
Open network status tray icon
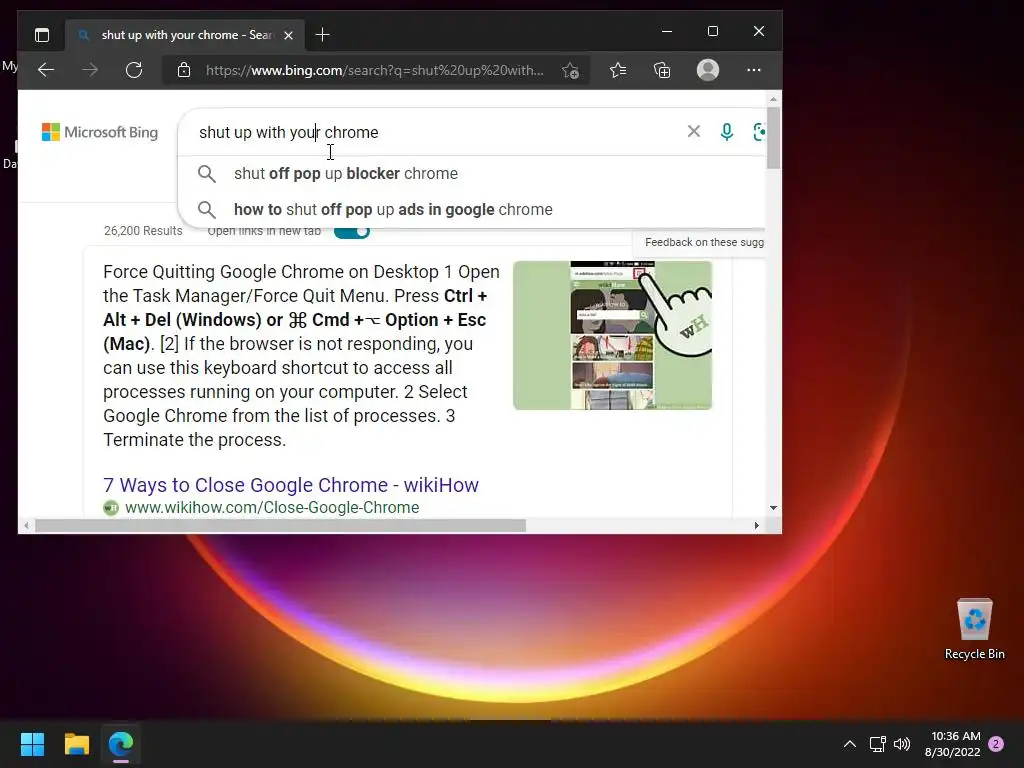[877, 744]
